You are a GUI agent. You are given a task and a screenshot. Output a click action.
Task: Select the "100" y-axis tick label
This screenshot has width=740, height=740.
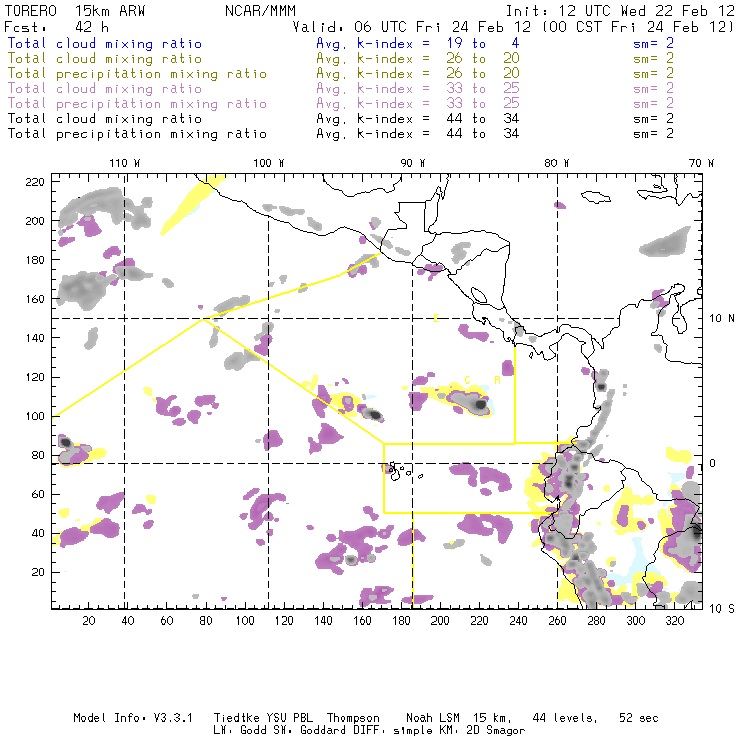35,416
